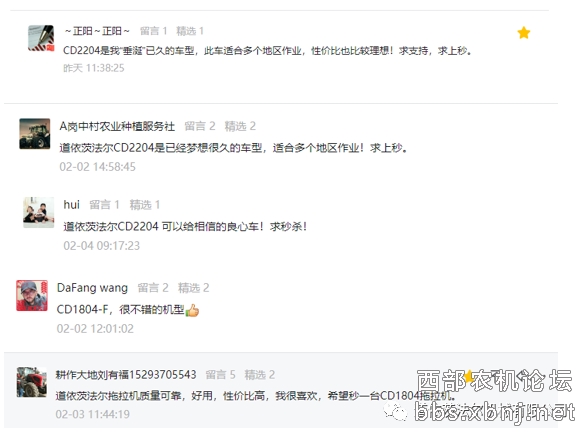Open ~正阳~正阳~ user avatar

[41, 38]
